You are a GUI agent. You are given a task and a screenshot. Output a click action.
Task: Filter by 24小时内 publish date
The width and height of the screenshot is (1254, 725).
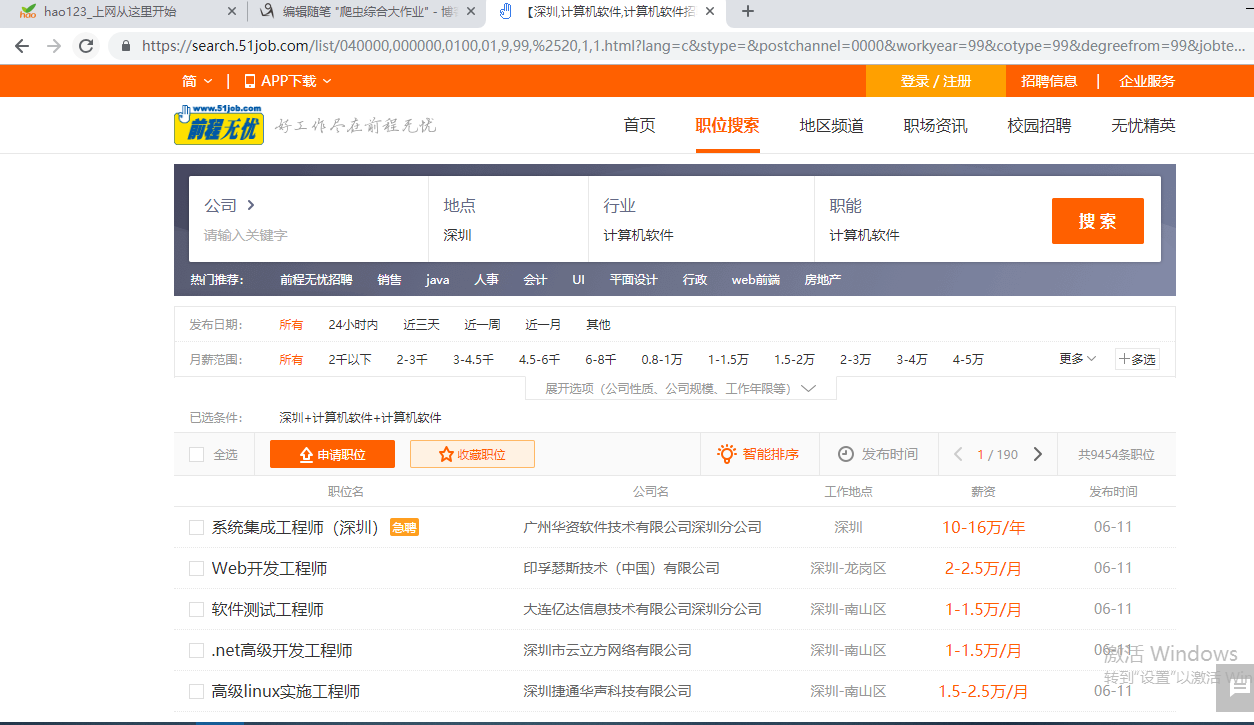pos(353,325)
